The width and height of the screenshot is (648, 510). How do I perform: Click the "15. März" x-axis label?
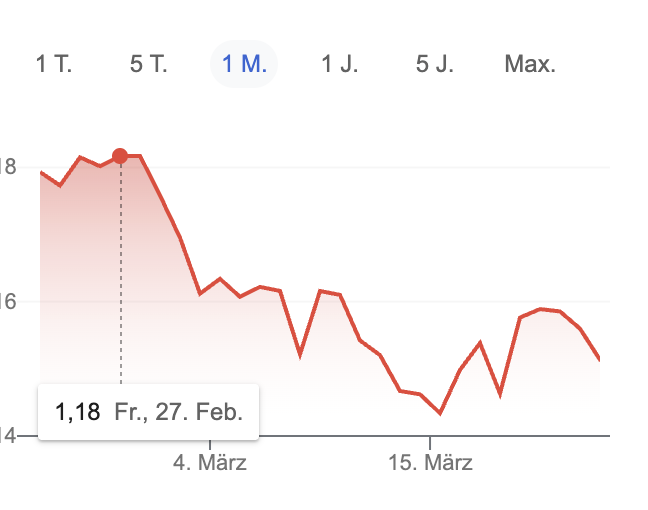pyautogui.click(x=431, y=463)
